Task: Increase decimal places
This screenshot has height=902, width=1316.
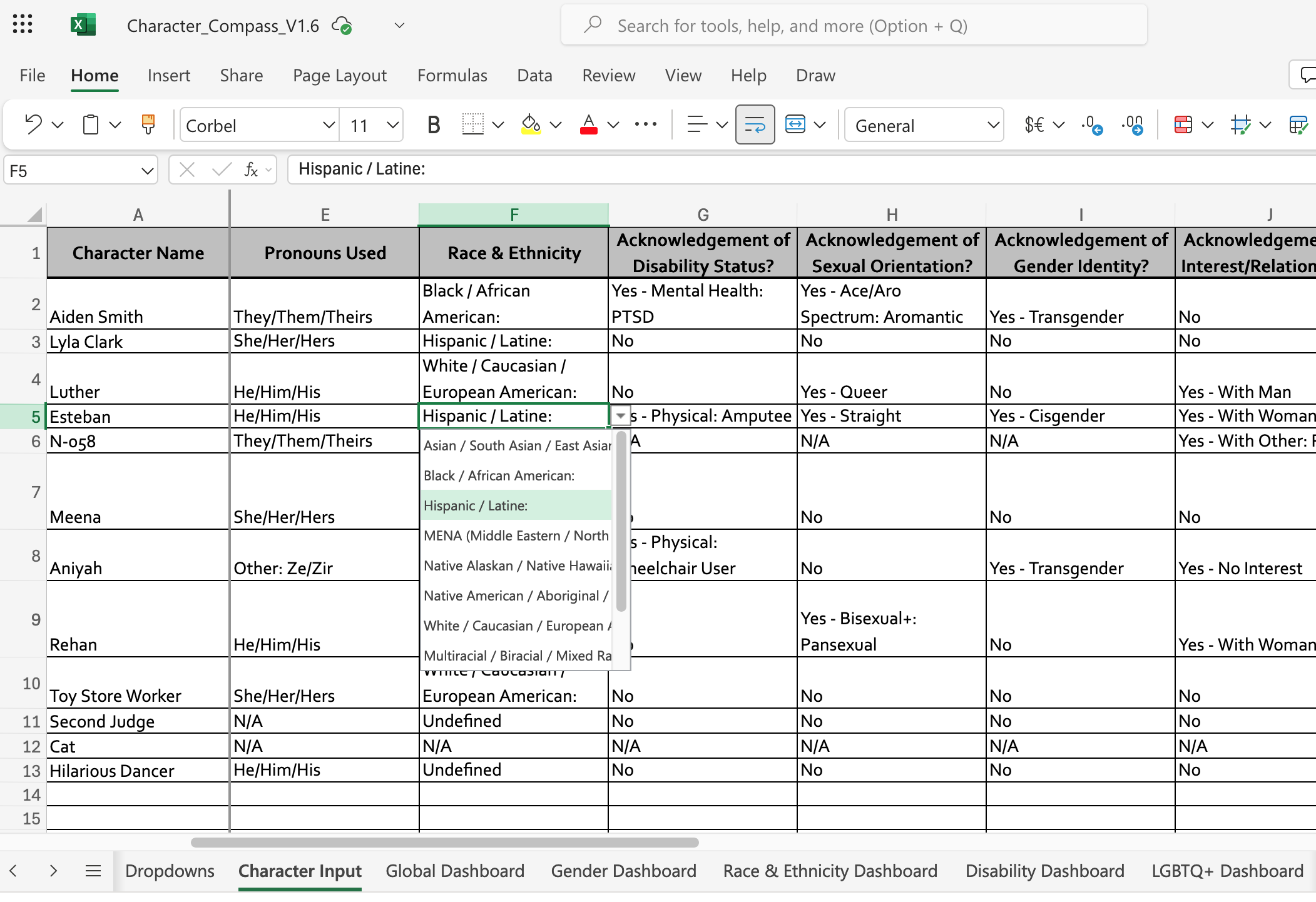Action: [1133, 124]
